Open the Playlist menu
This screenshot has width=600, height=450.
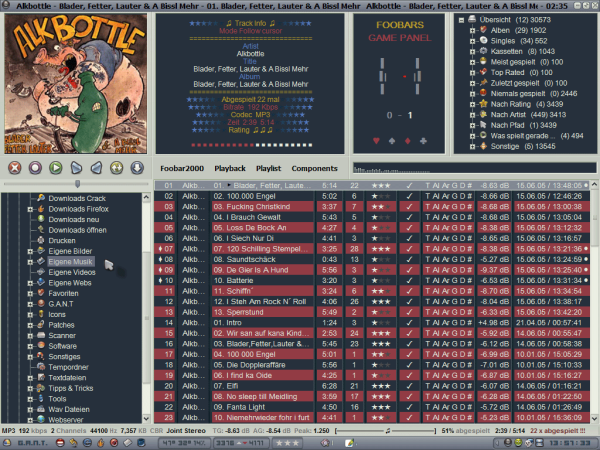268,168
